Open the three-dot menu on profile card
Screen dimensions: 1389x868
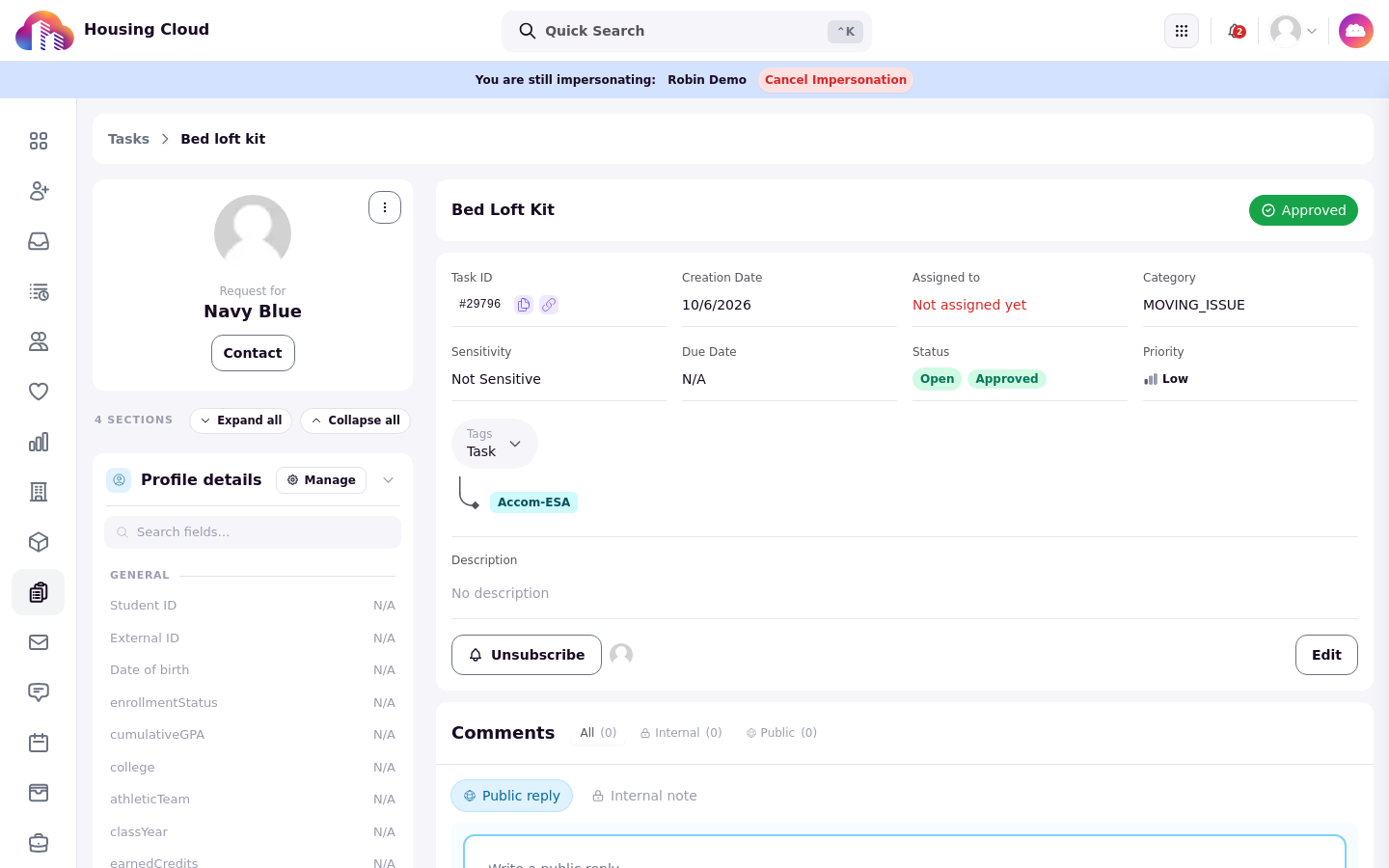[x=385, y=207]
